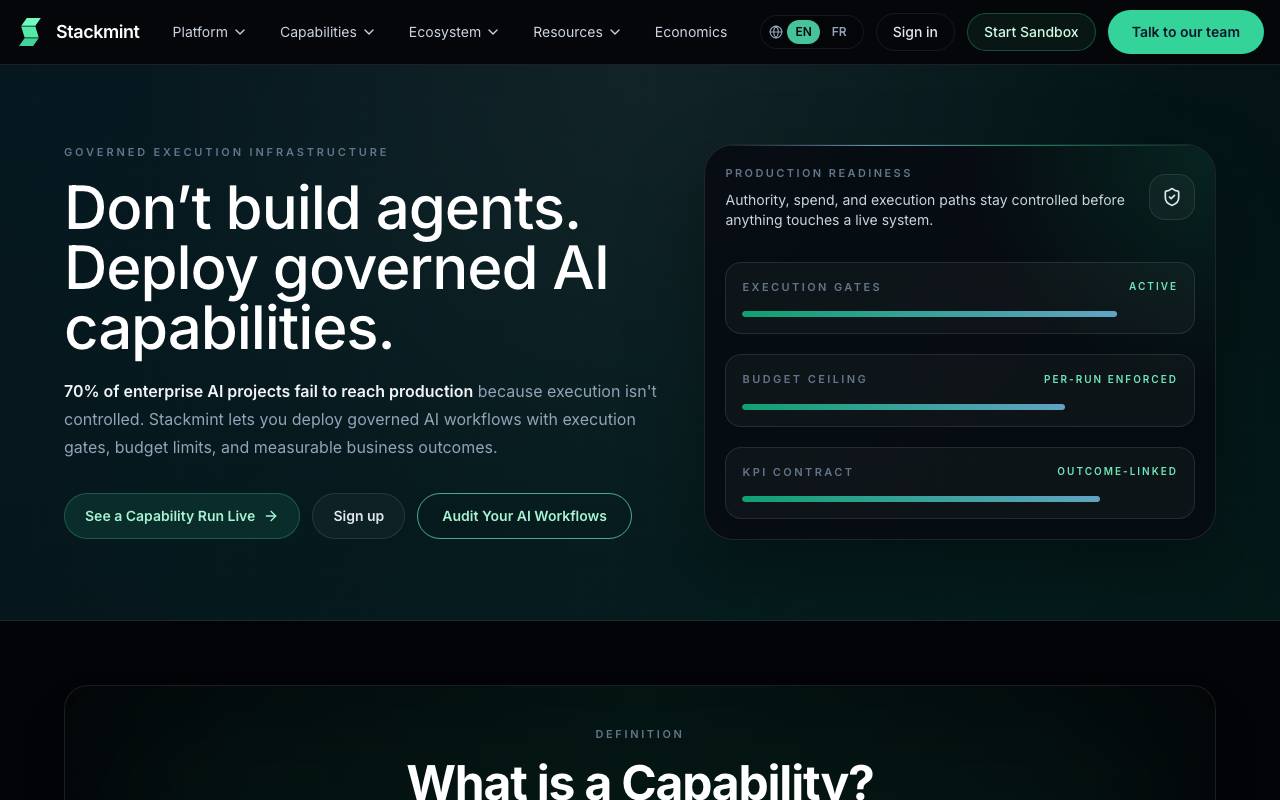
Task: Switch language to FR
Action: click(839, 32)
